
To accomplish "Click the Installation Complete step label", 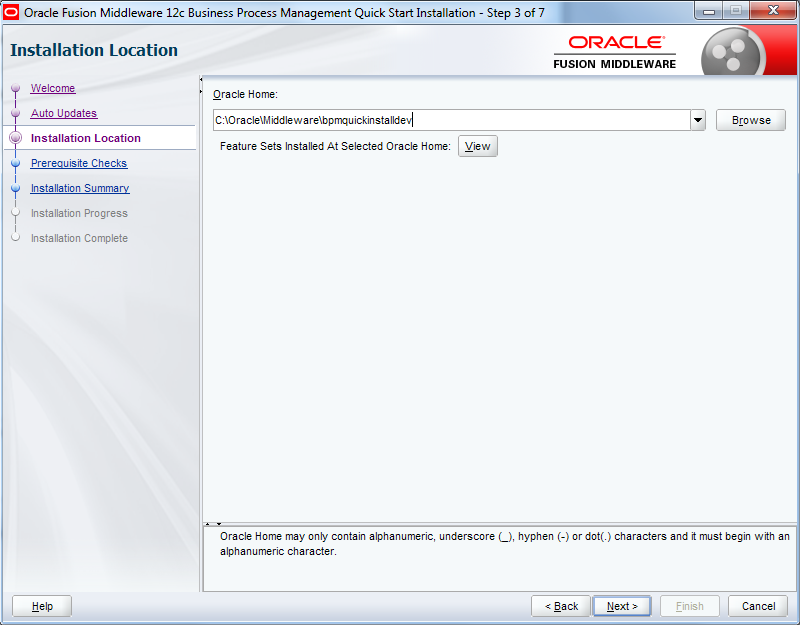I will 79,238.
